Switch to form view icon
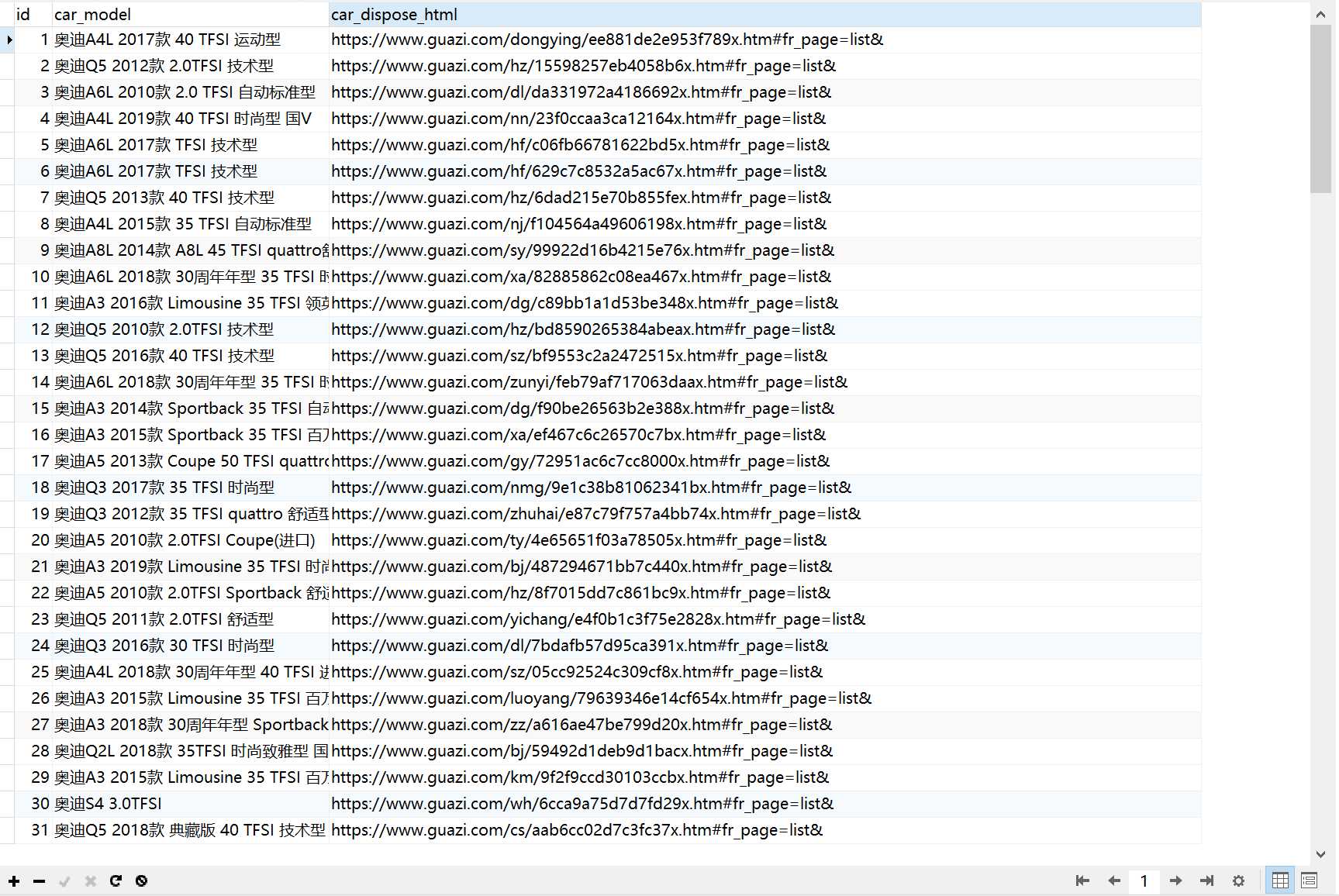The width and height of the screenshot is (1339, 896). [1309, 880]
